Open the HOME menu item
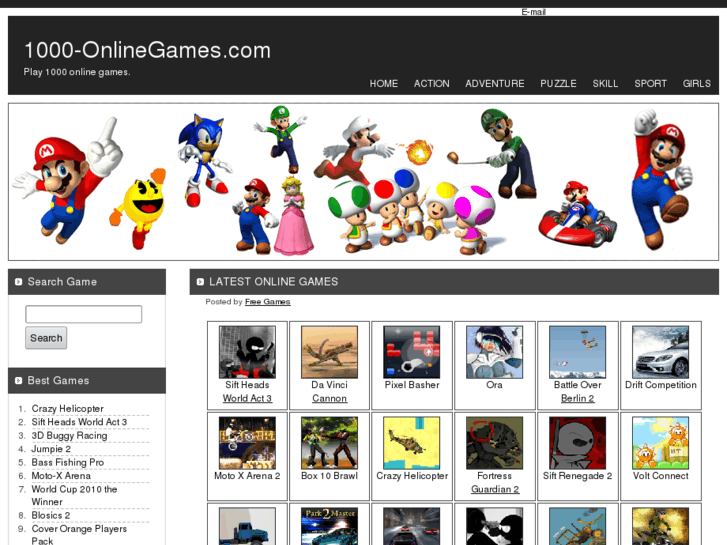The image size is (727, 545). click(x=383, y=83)
